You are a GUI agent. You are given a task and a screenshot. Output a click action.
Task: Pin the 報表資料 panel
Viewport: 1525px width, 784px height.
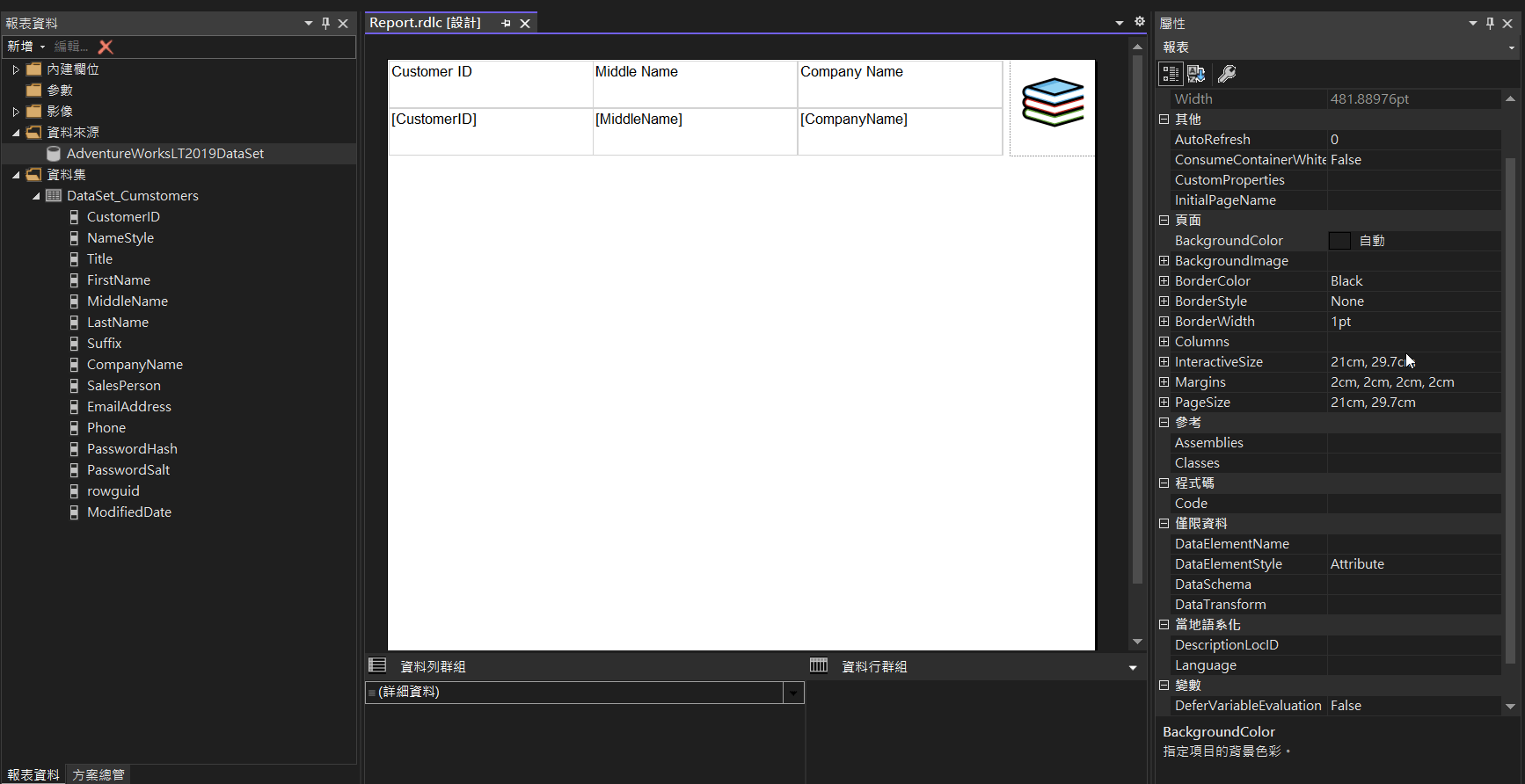[325, 24]
